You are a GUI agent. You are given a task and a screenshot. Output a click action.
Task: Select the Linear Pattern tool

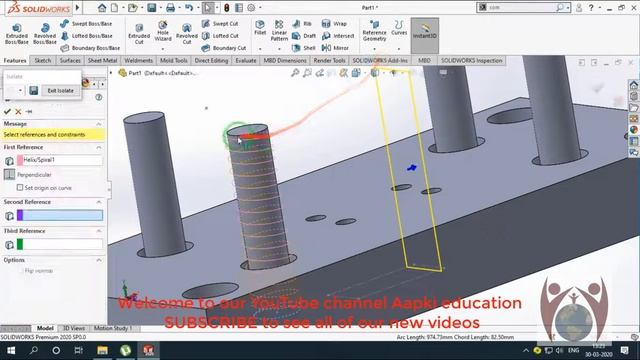[x=279, y=31]
